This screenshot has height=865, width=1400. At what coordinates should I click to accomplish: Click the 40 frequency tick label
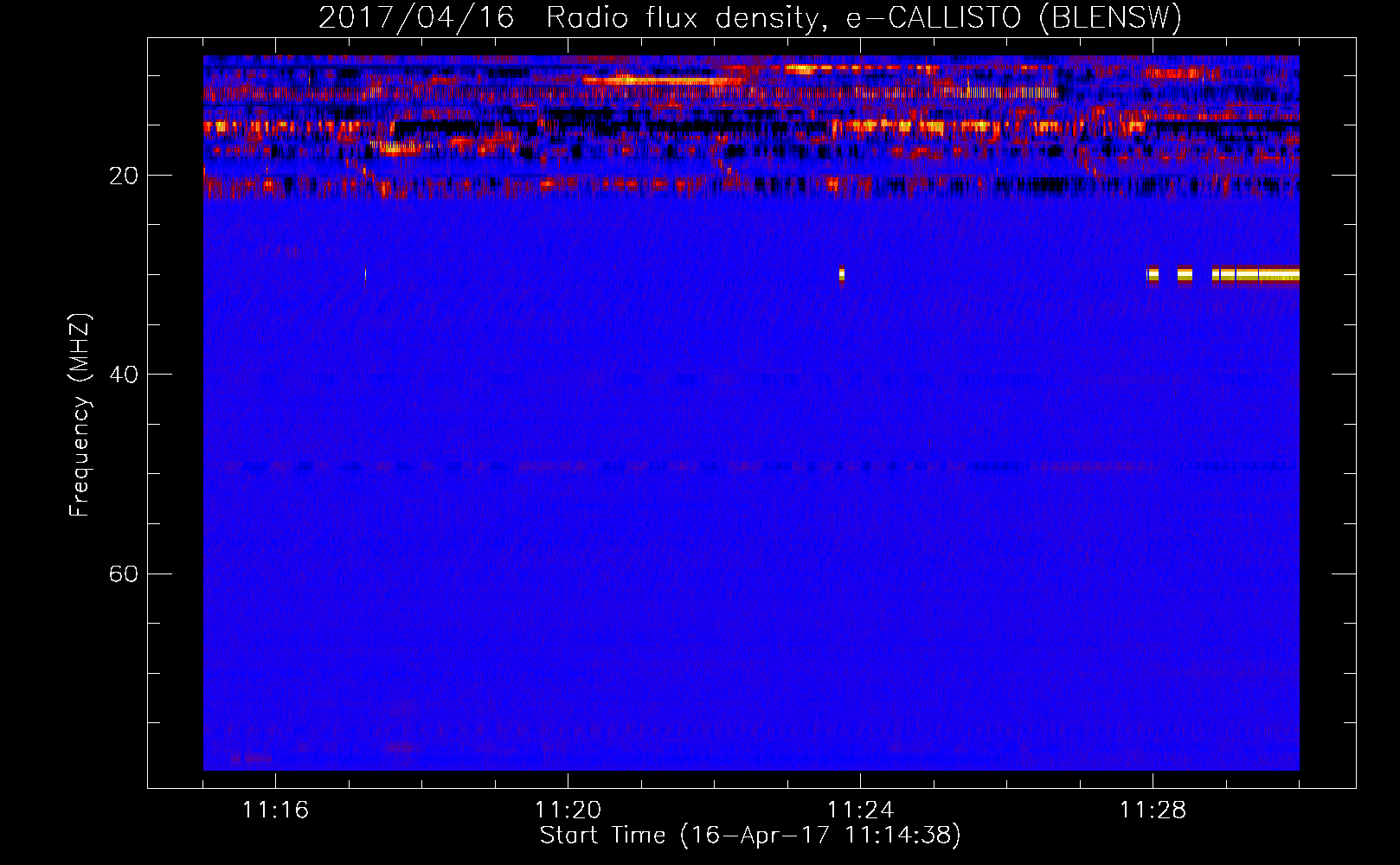click(x=123, y=375)
